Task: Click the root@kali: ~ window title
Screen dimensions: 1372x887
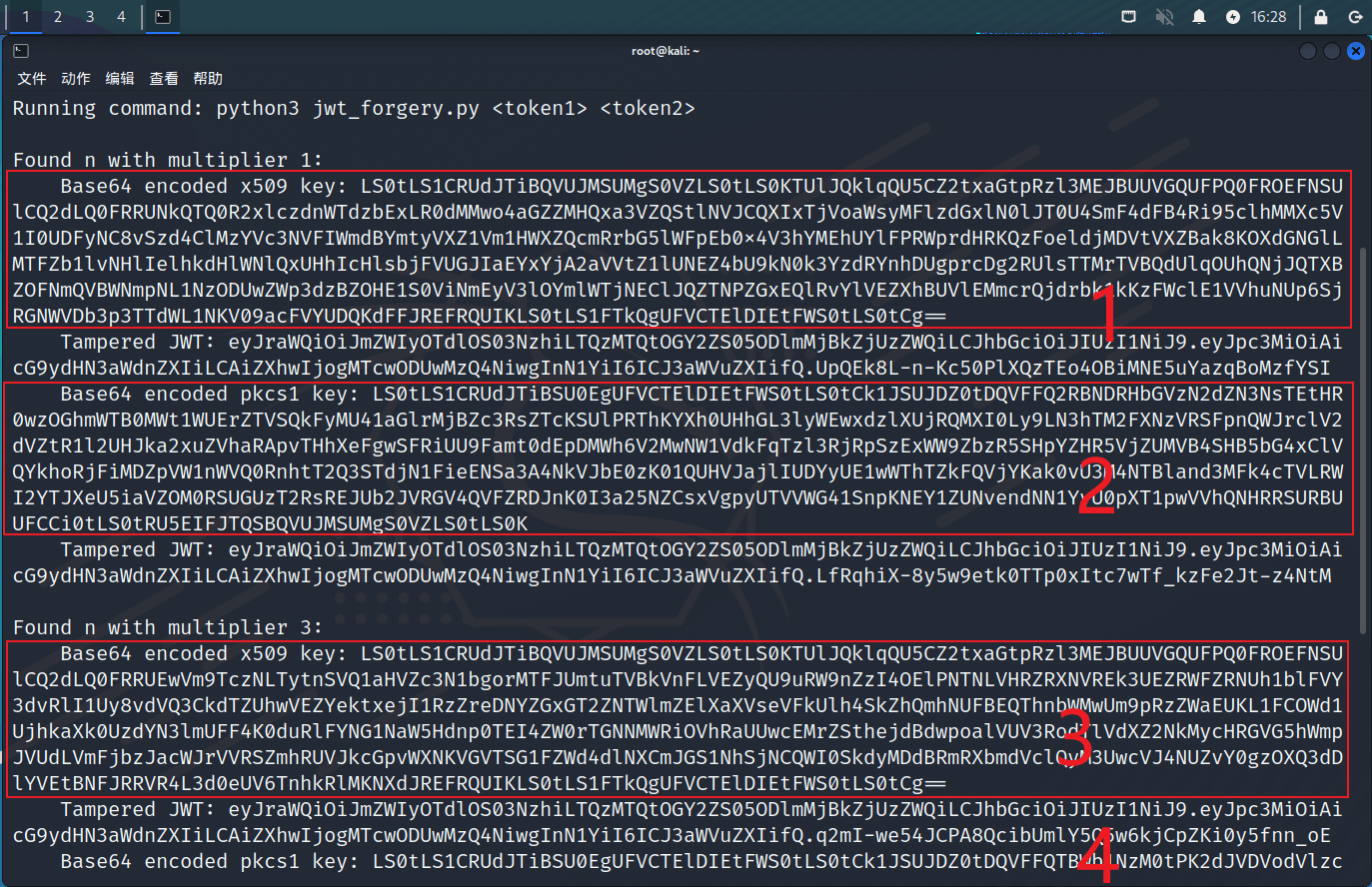Action: [666, 51]
